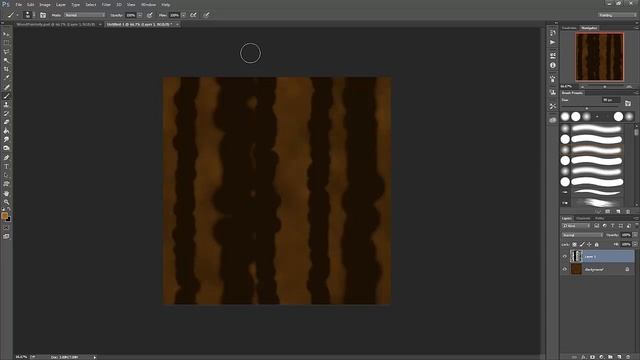Add a layer mask from Layers footer
This screenshot has height=360, width=640.
point(592,357)
